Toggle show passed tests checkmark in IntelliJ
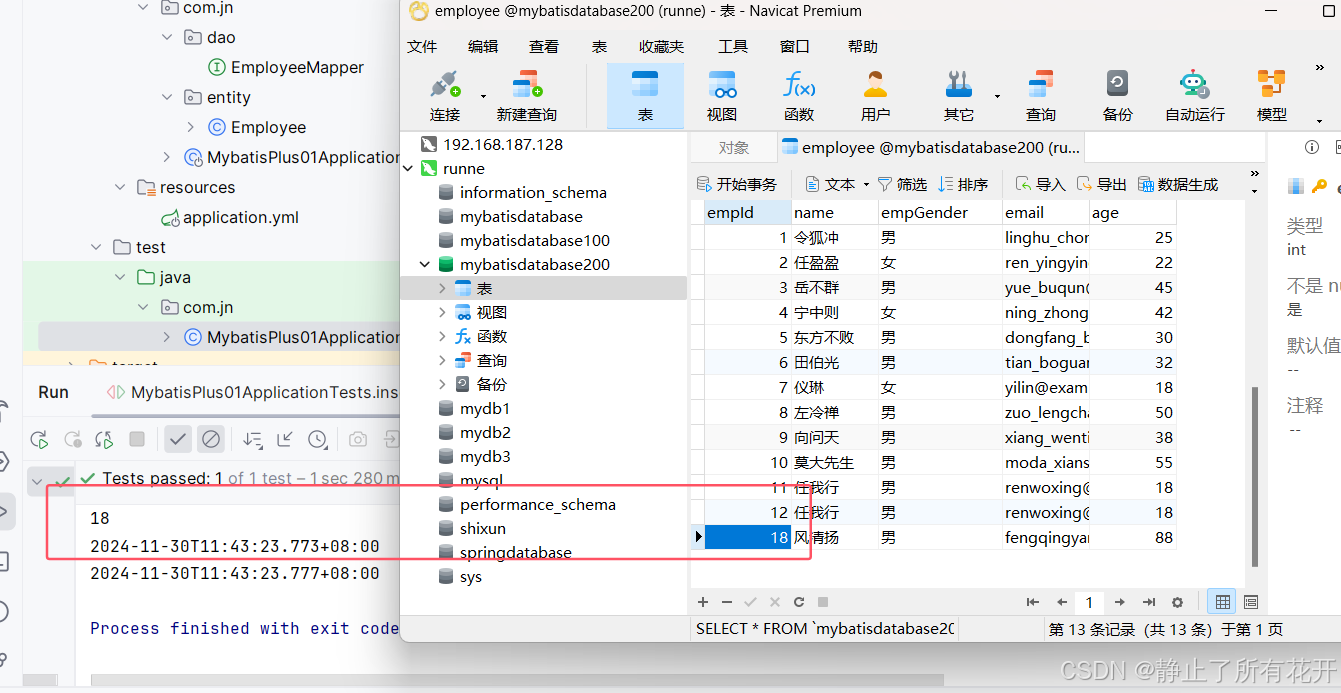 [x=178, y=439]
